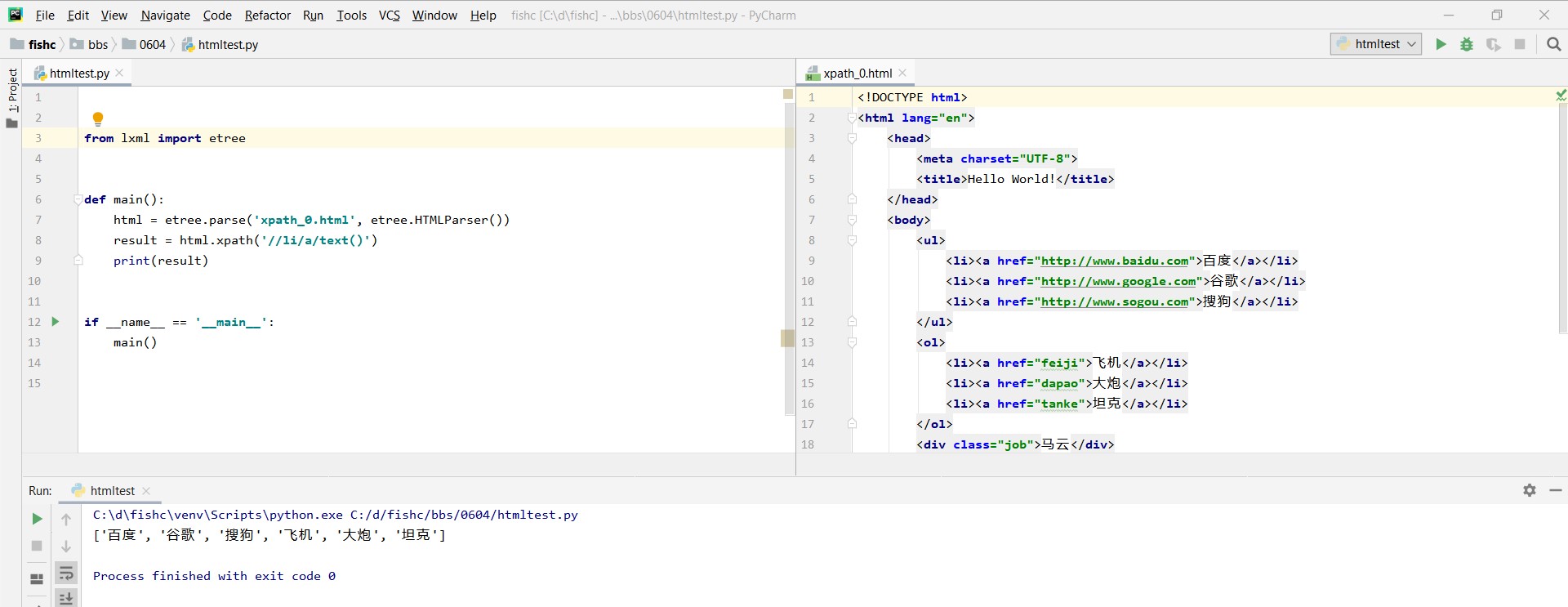Open the Window menu

pos(434,16)
